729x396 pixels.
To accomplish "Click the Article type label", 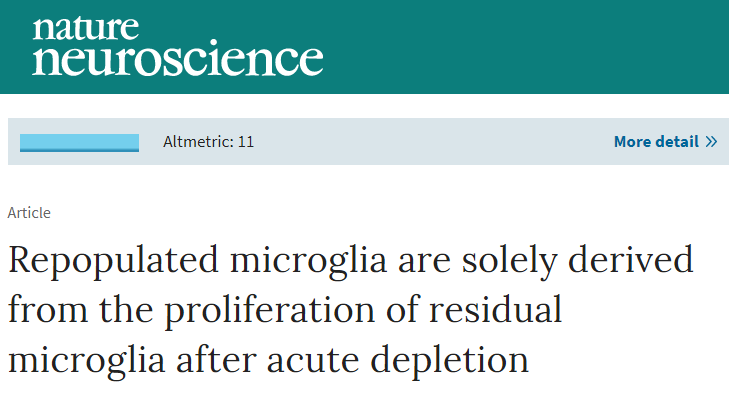I will click(29, 212).
